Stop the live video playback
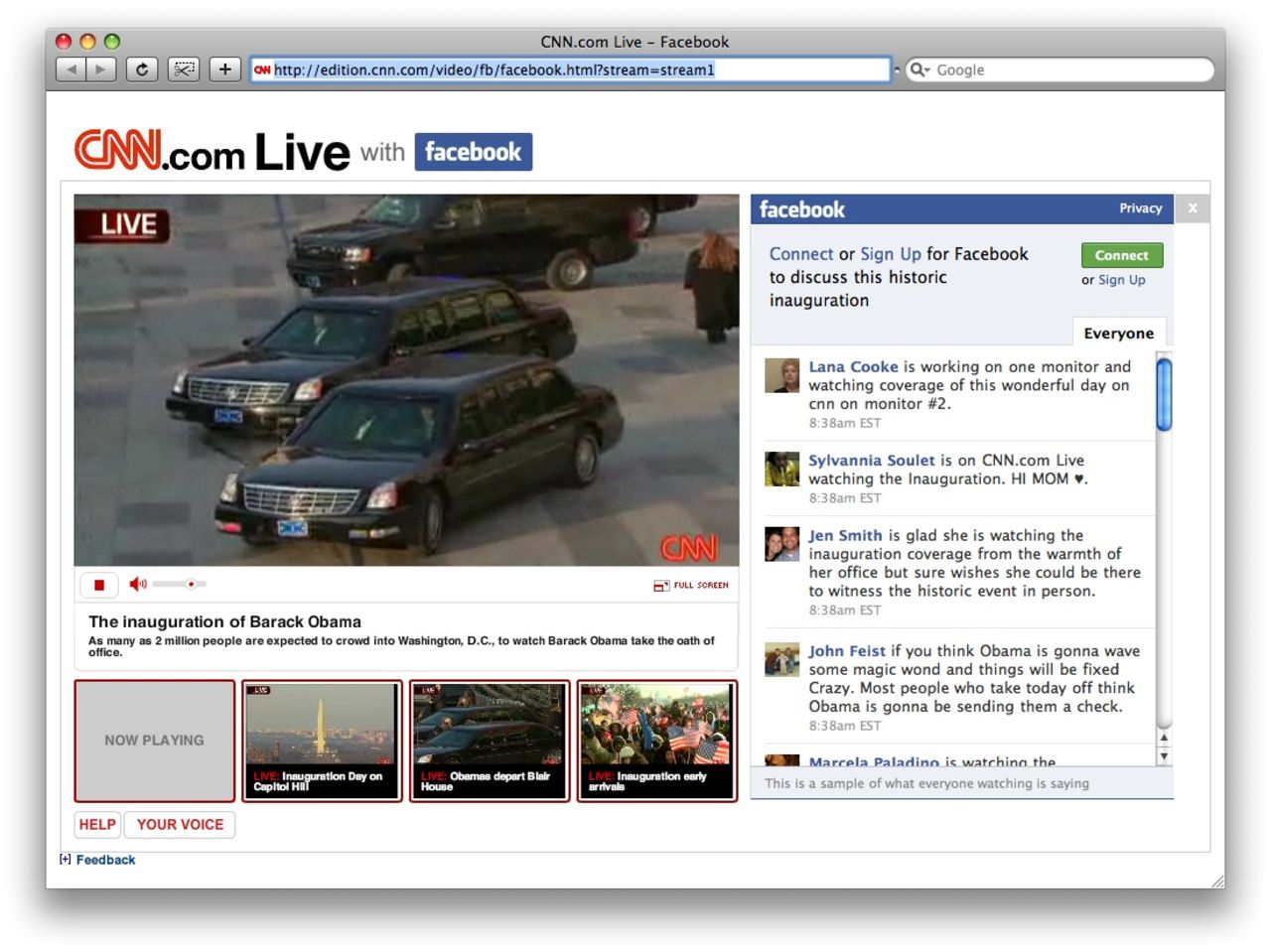The width and height of the screenshot is (1271, 952). (99, 585)
